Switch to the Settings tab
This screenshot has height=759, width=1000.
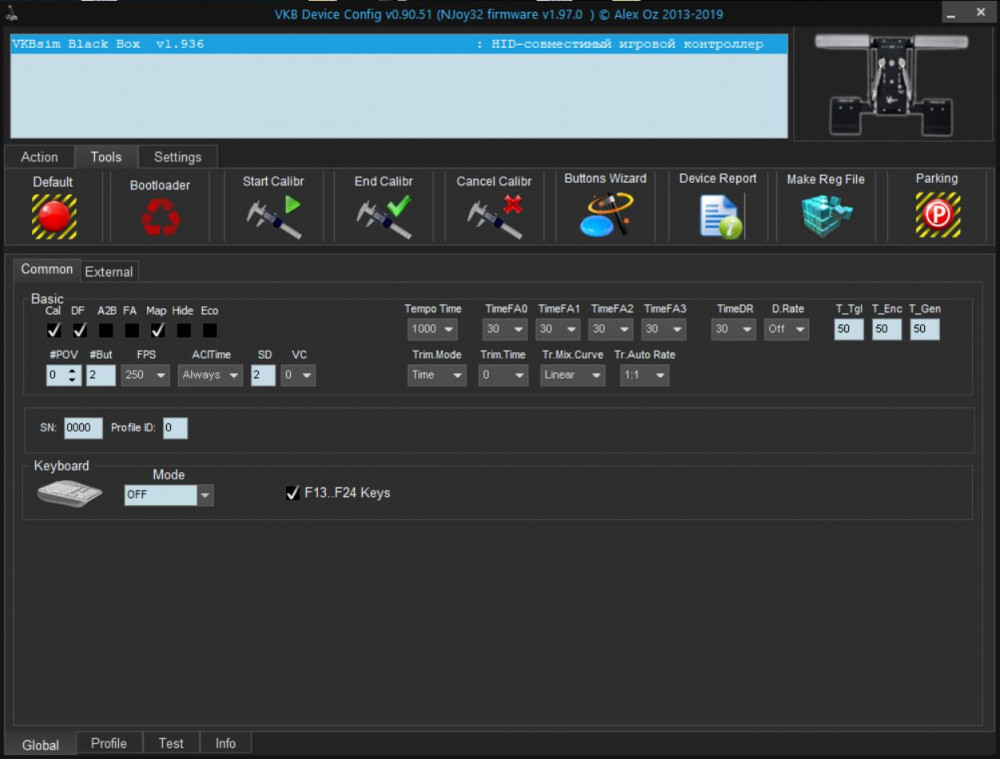(x=177, y=157)
